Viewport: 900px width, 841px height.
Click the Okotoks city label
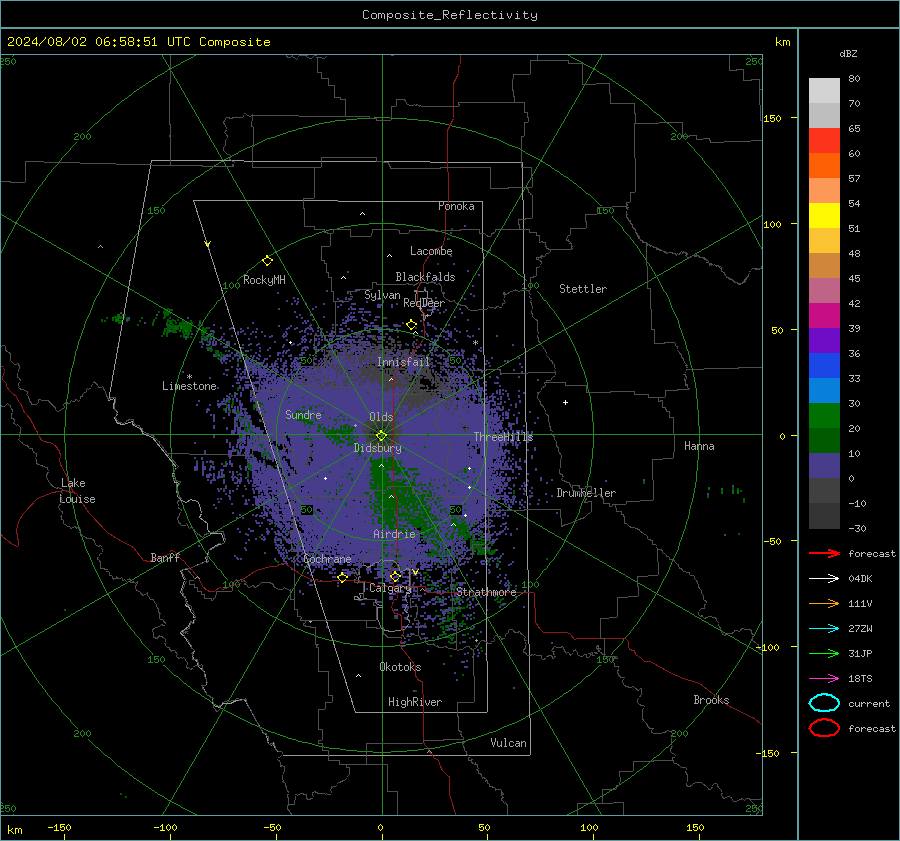coord(400,667)
